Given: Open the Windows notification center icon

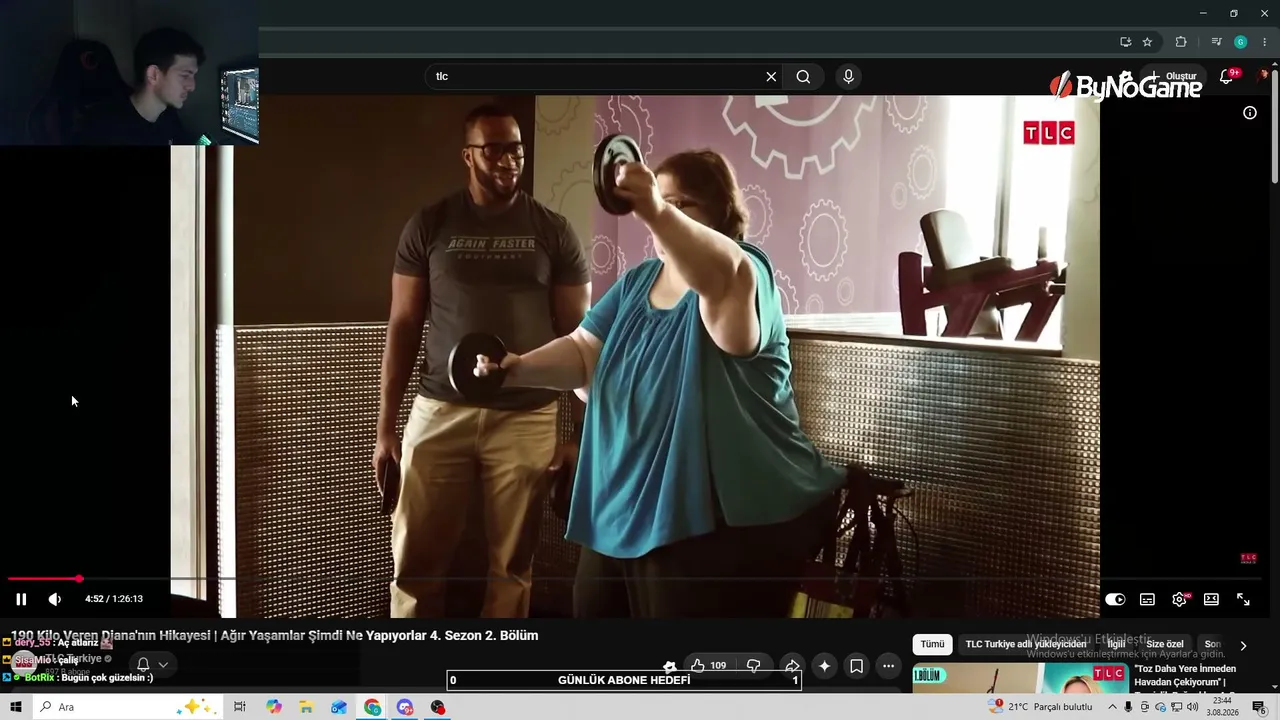Looking at the screenshot, I should (1259, 707).
